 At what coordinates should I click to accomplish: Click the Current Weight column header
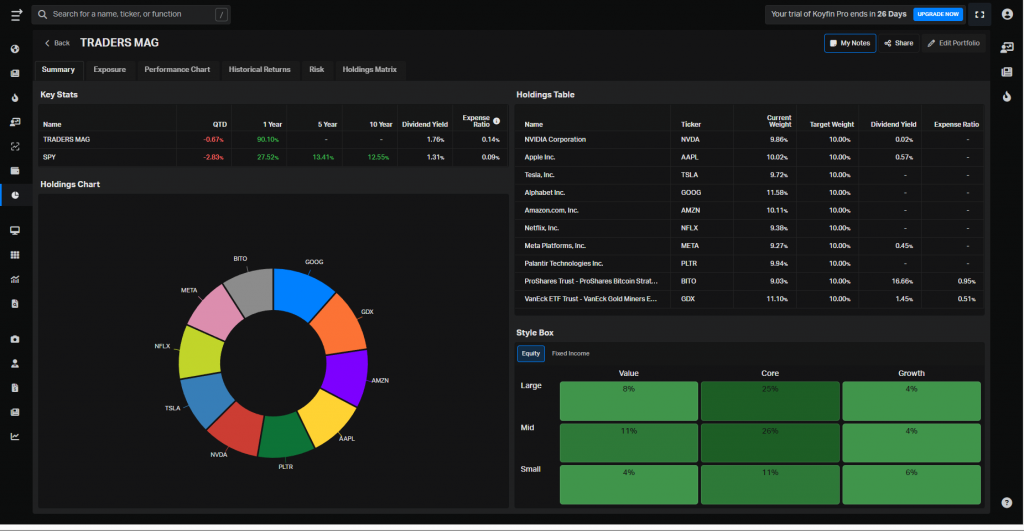pos(779,121)
